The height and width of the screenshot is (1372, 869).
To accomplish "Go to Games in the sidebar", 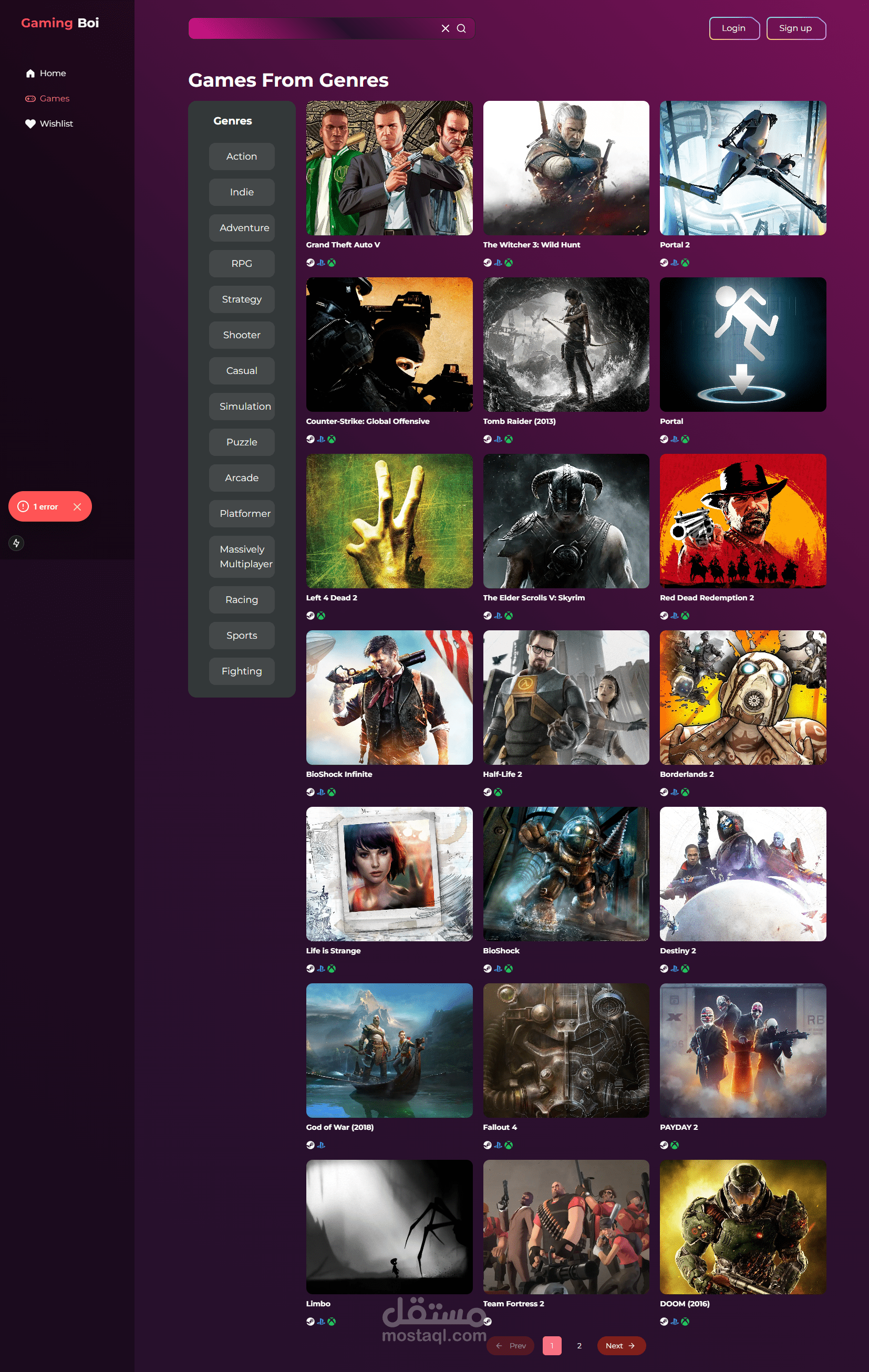I will click(47, 99).
